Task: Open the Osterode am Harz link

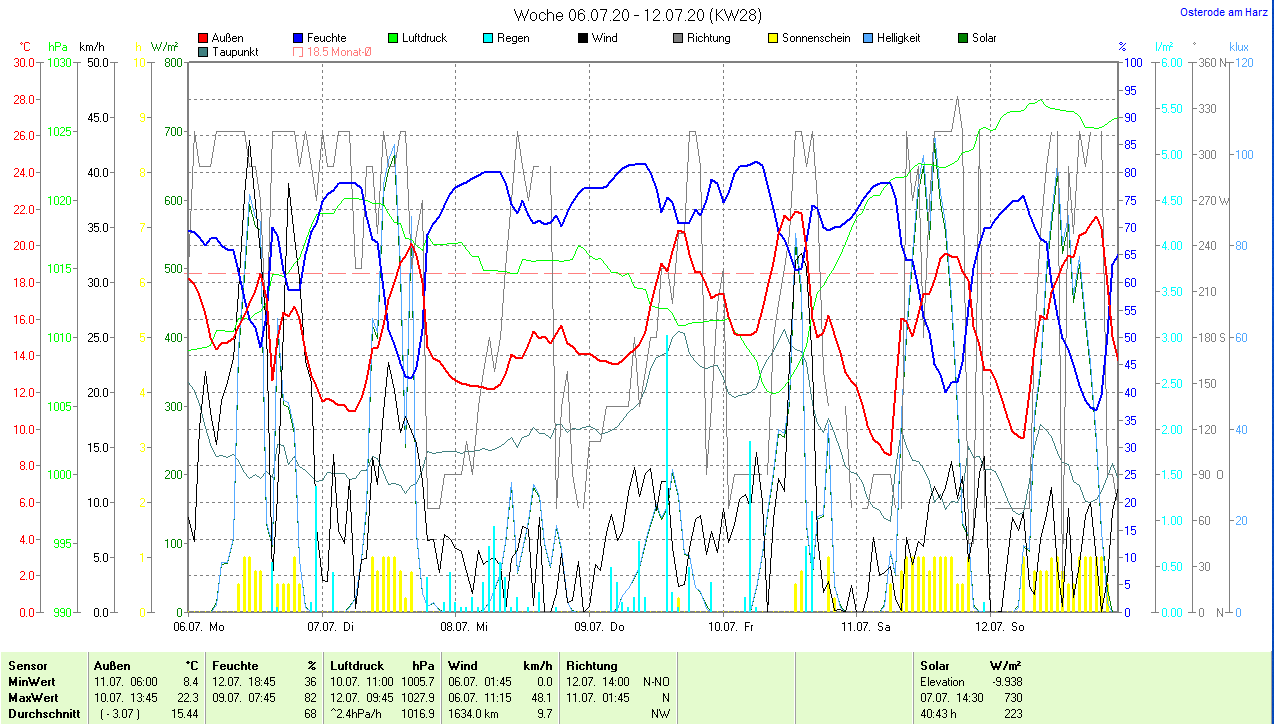Action: [x=1225, y=12]
